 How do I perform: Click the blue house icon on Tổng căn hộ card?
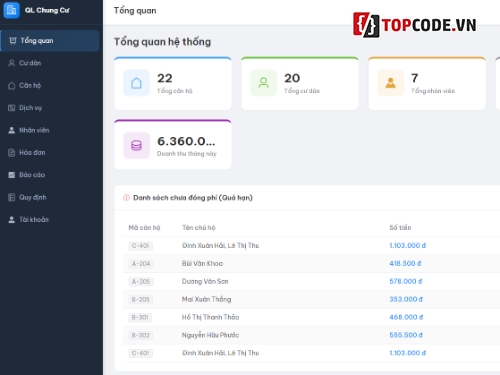coord(136,83)
